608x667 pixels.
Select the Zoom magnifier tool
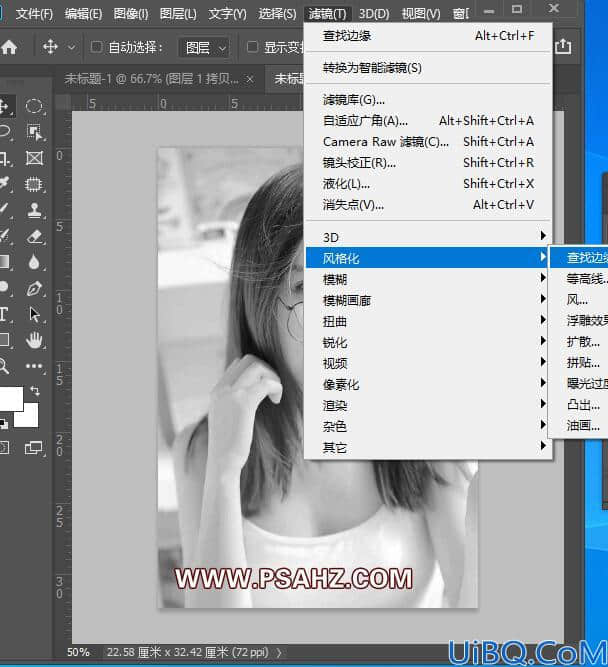(3, 366)
